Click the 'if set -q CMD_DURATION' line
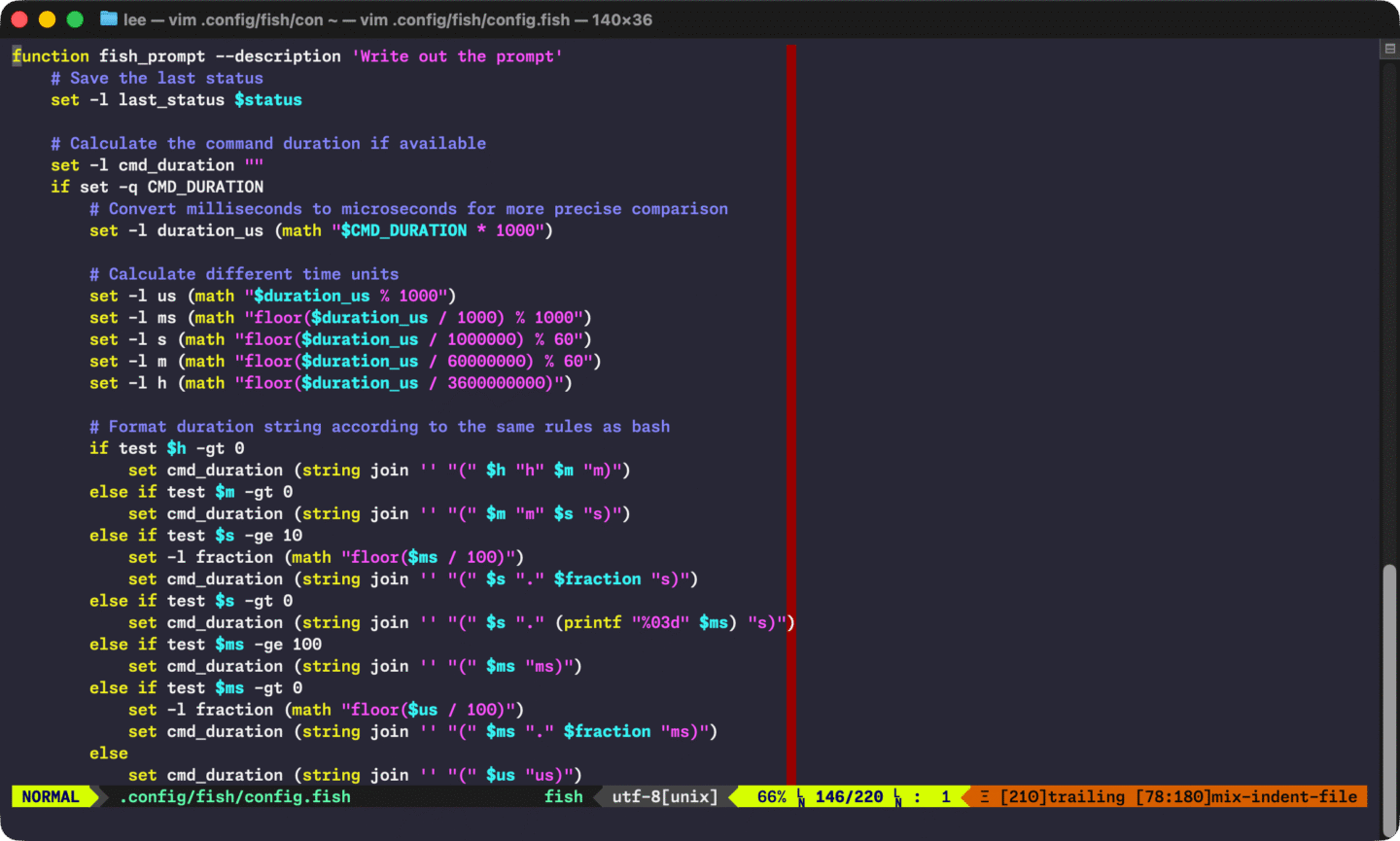Image resolution: width=1400 pixels, height=841 pixels. 157,187
